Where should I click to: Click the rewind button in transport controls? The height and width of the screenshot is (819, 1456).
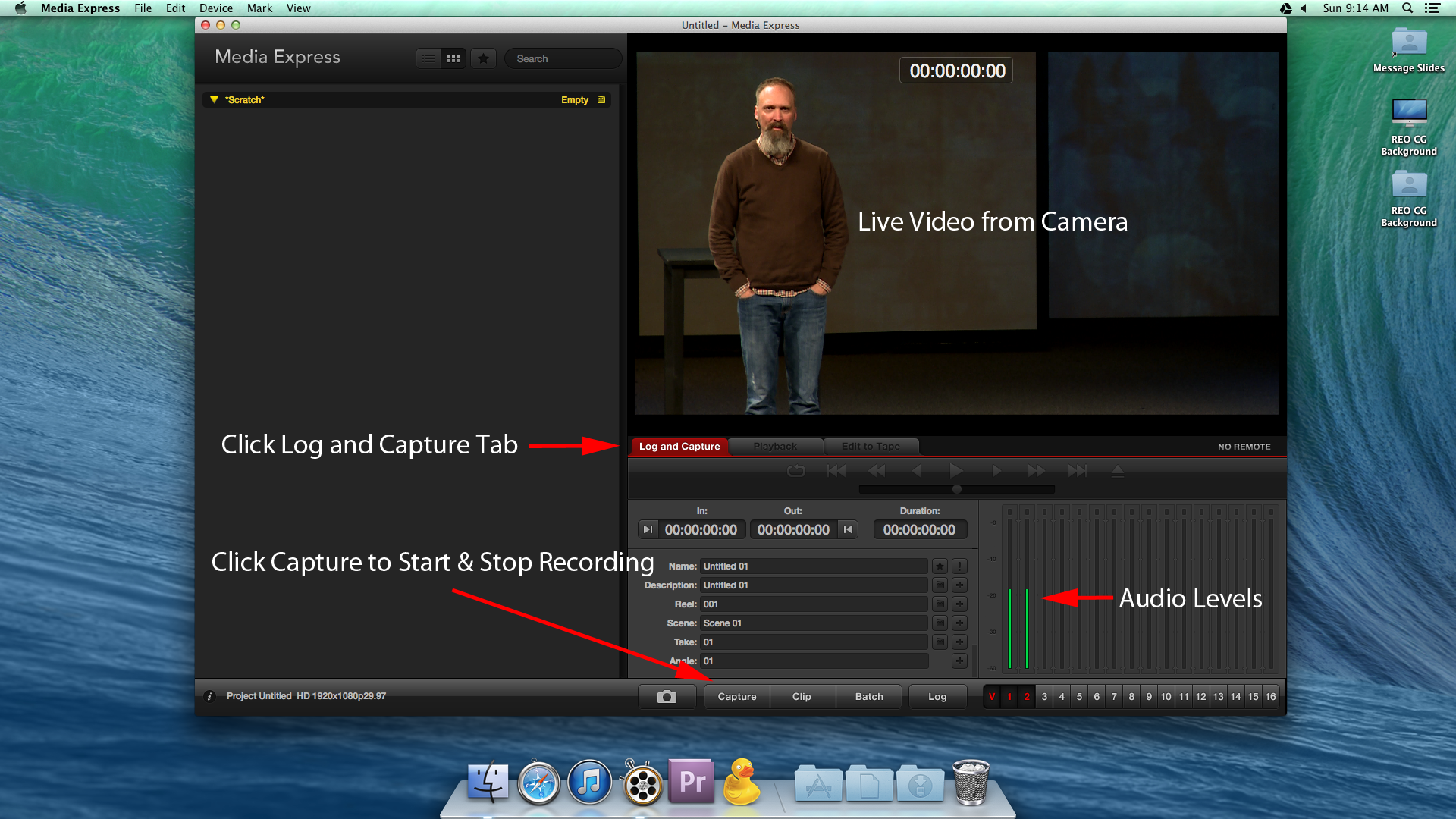click(877, 470)
